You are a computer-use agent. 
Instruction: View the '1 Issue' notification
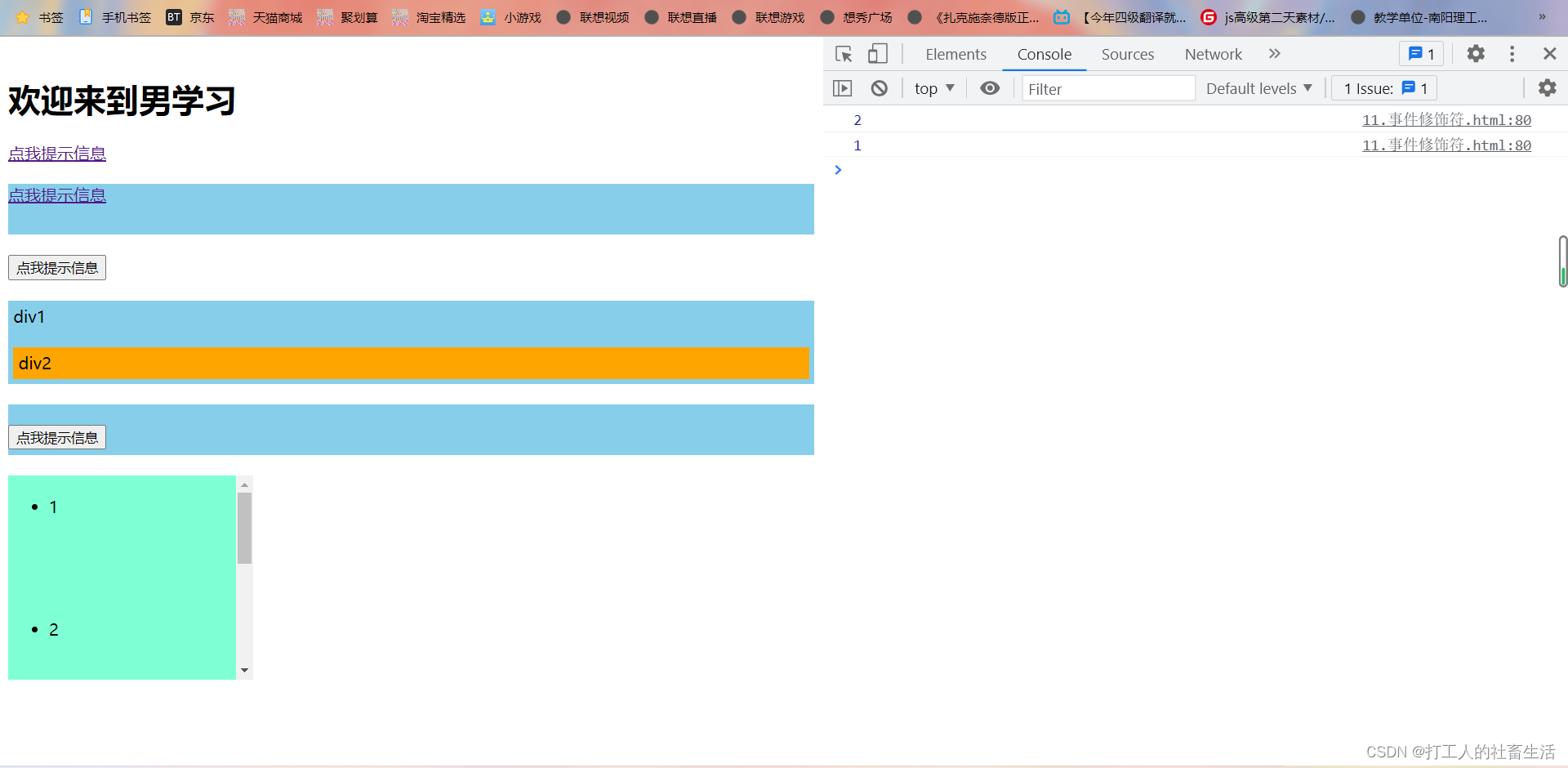(x=1383, y=88)
